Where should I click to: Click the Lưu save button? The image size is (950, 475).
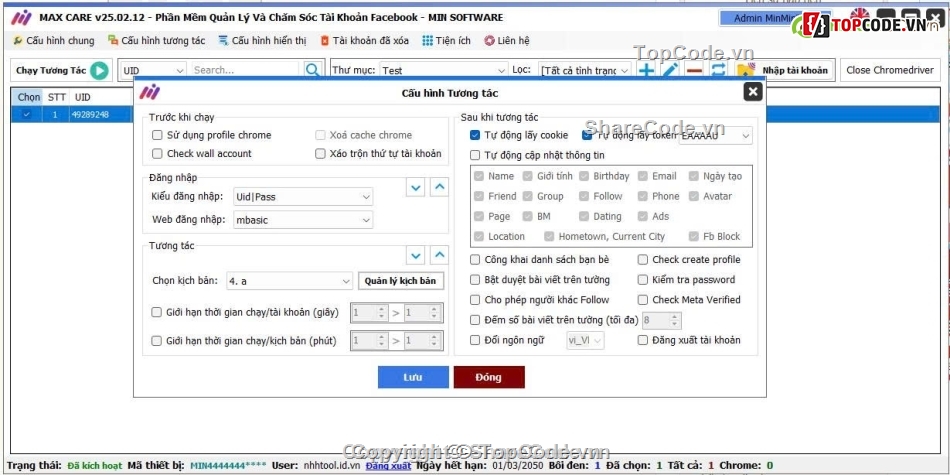pos(413,377)
